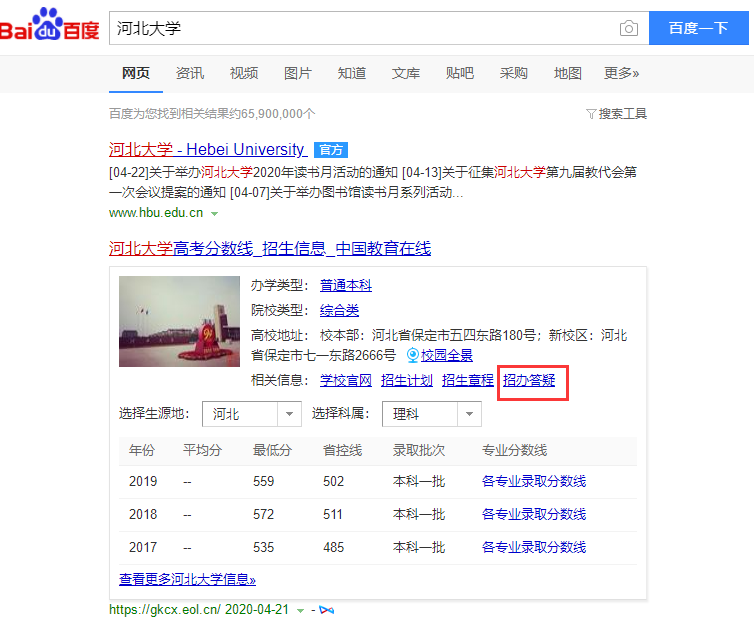Click the green arrow beside www.hbu.edu.cn
The width and height of the screenshot is (754, 630).
215,213
